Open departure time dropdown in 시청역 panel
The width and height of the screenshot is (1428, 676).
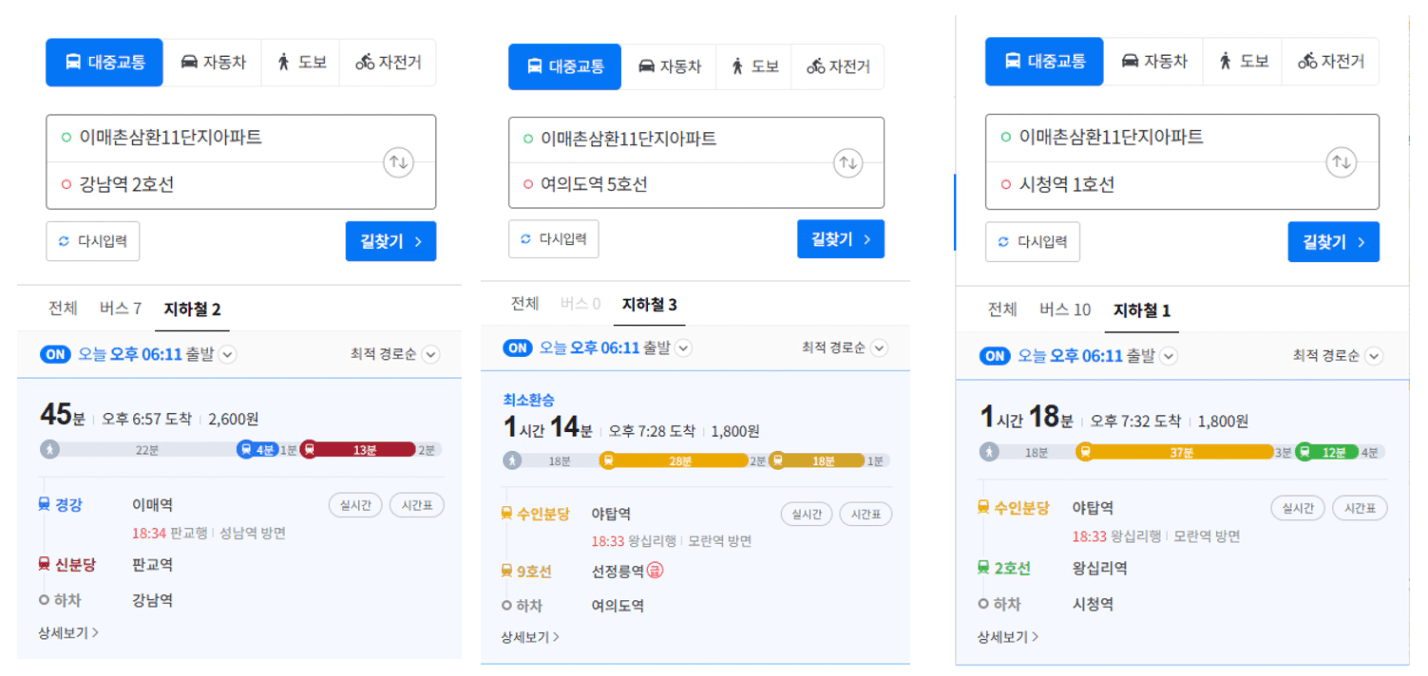(x=1168, y=356)
